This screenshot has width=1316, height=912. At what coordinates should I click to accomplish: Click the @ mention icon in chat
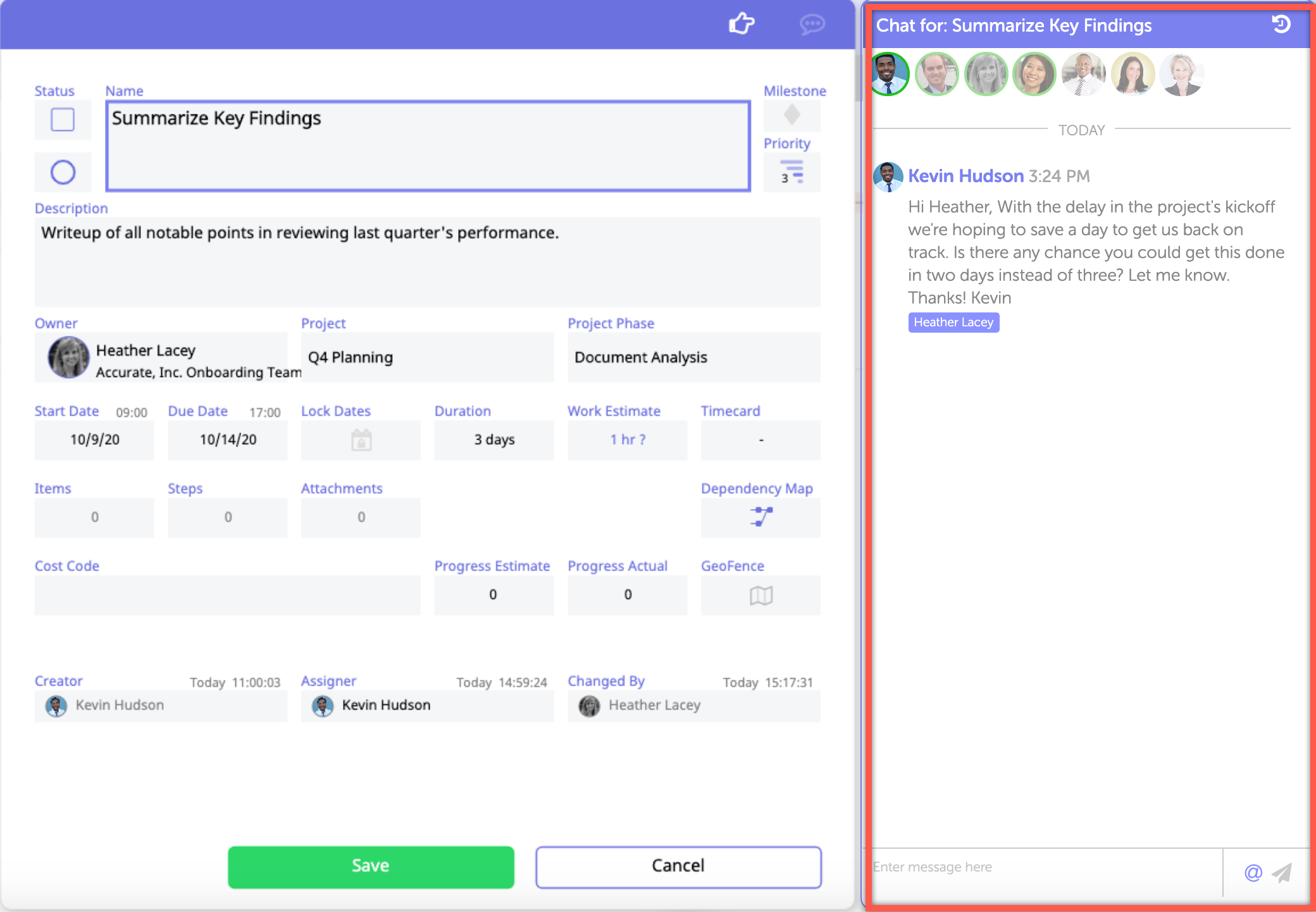pyautogui.click(x=1253, y=873)
